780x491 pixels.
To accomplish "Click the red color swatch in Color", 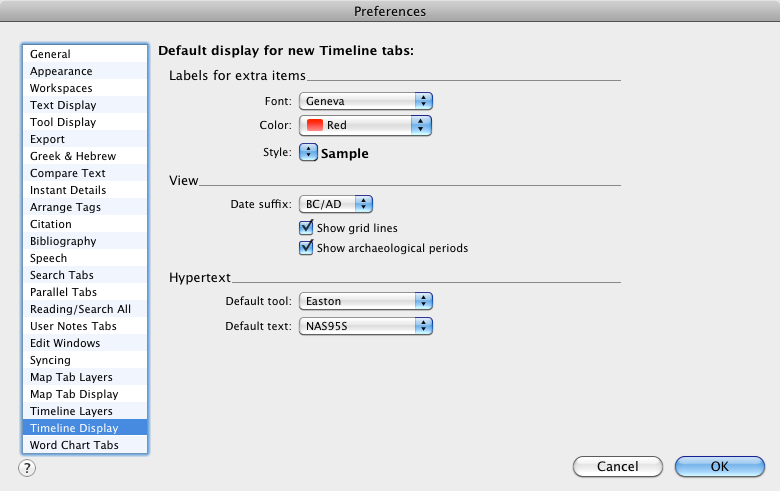I will [x=315, y=125].
